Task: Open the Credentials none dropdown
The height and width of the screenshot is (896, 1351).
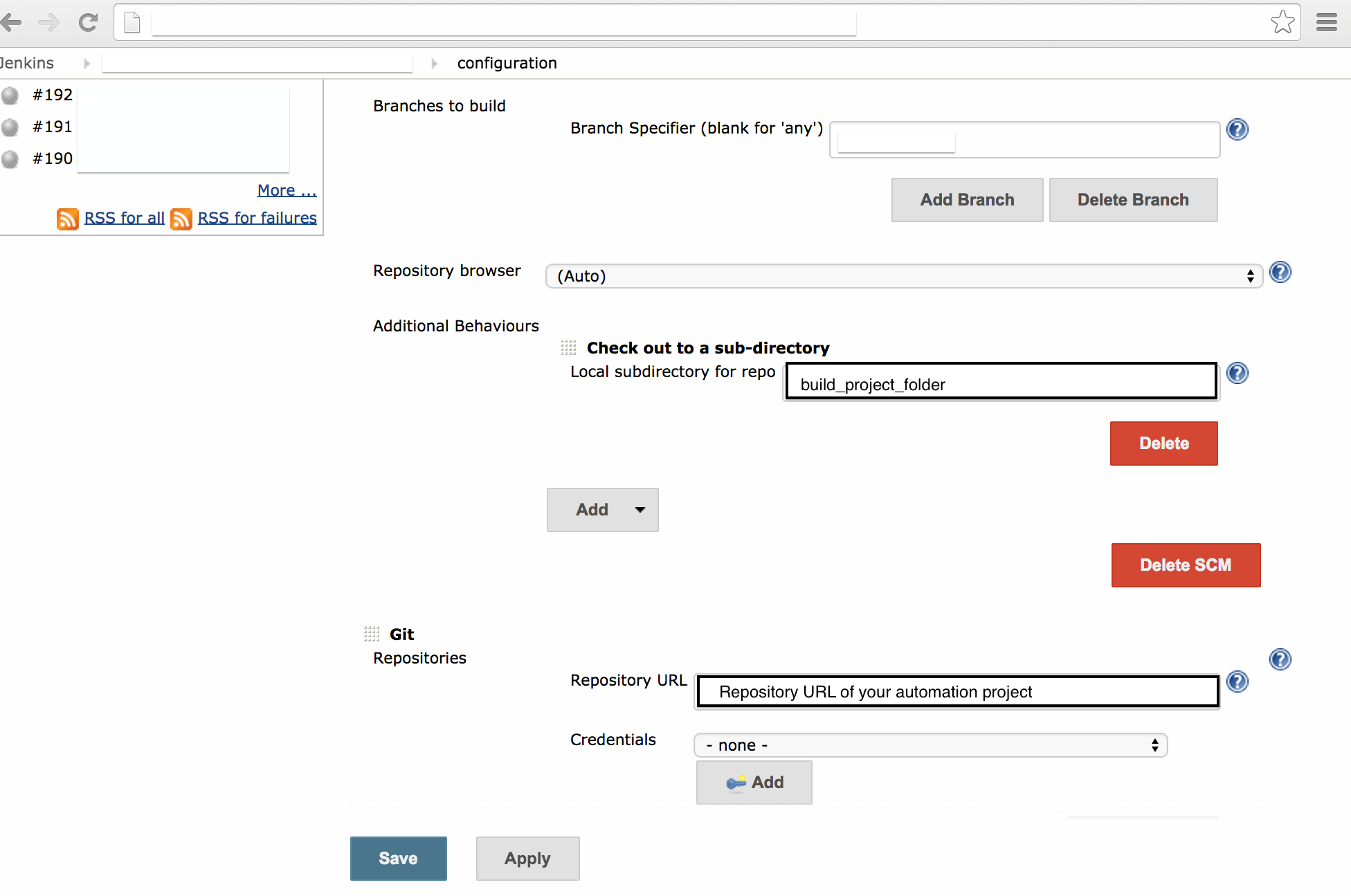Action: click(930, 745)
